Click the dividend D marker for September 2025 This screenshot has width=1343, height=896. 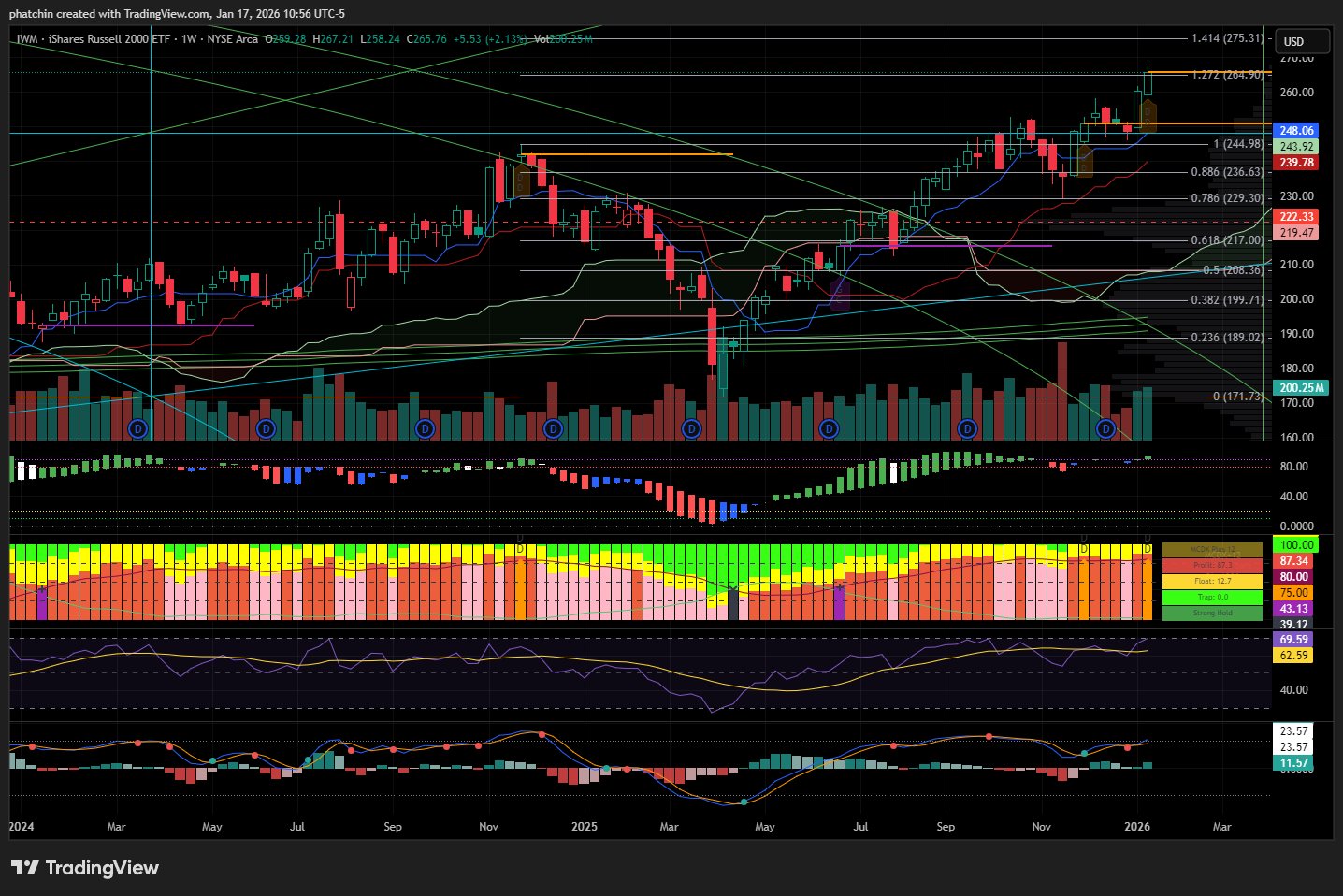(x=967, y=428)
